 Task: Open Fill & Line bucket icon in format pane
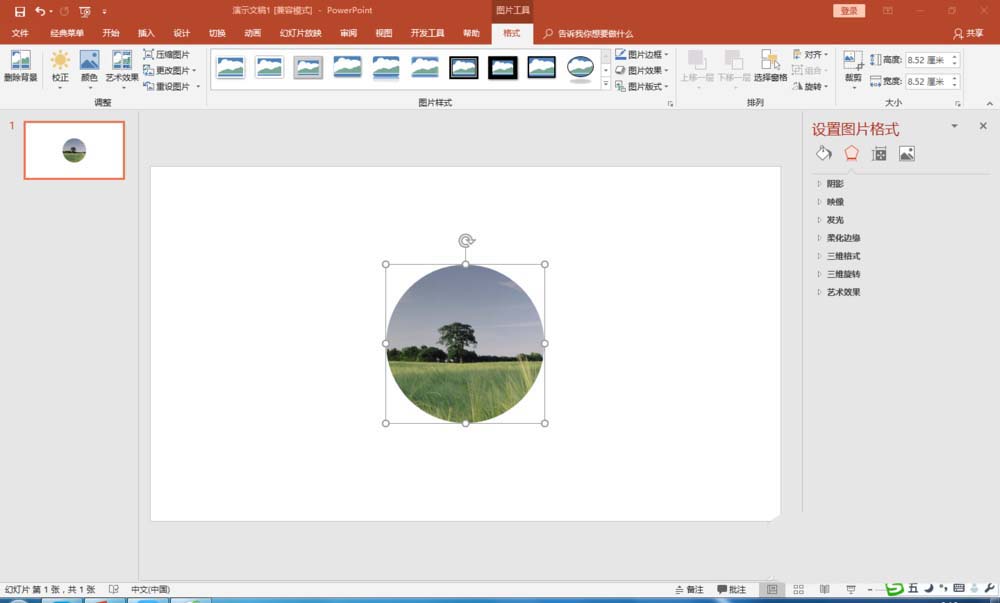click(823, 154)
